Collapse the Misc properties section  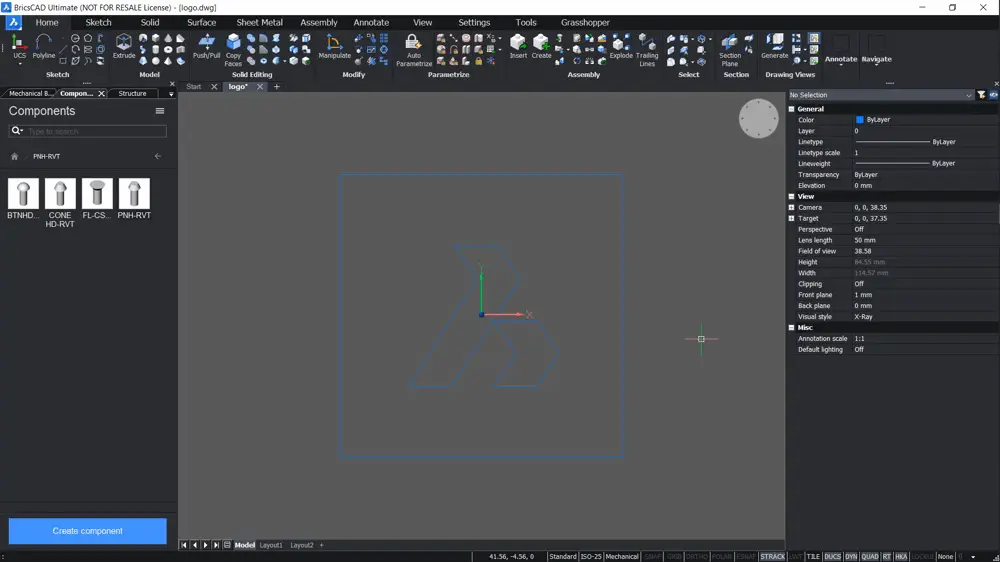[791, 327]
